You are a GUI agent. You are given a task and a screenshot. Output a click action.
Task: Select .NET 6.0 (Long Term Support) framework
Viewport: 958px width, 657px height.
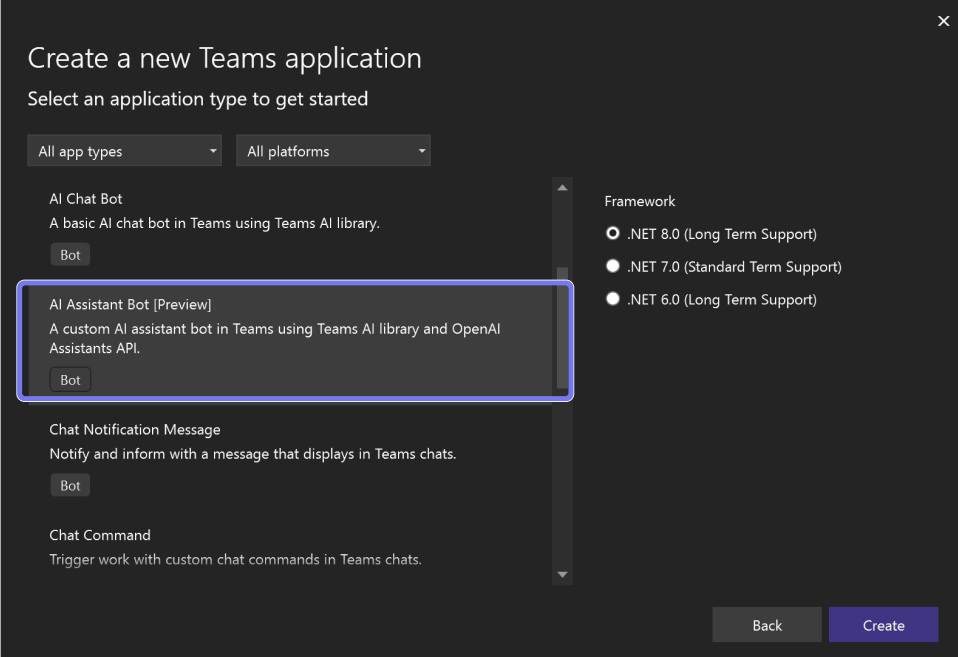point(613,300)
